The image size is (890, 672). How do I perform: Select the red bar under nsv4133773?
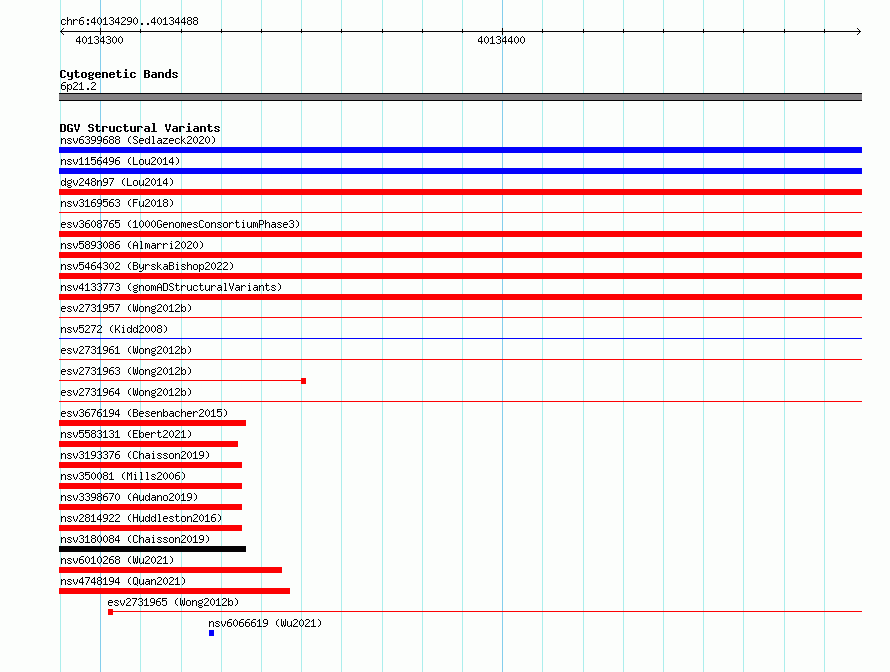460,297
